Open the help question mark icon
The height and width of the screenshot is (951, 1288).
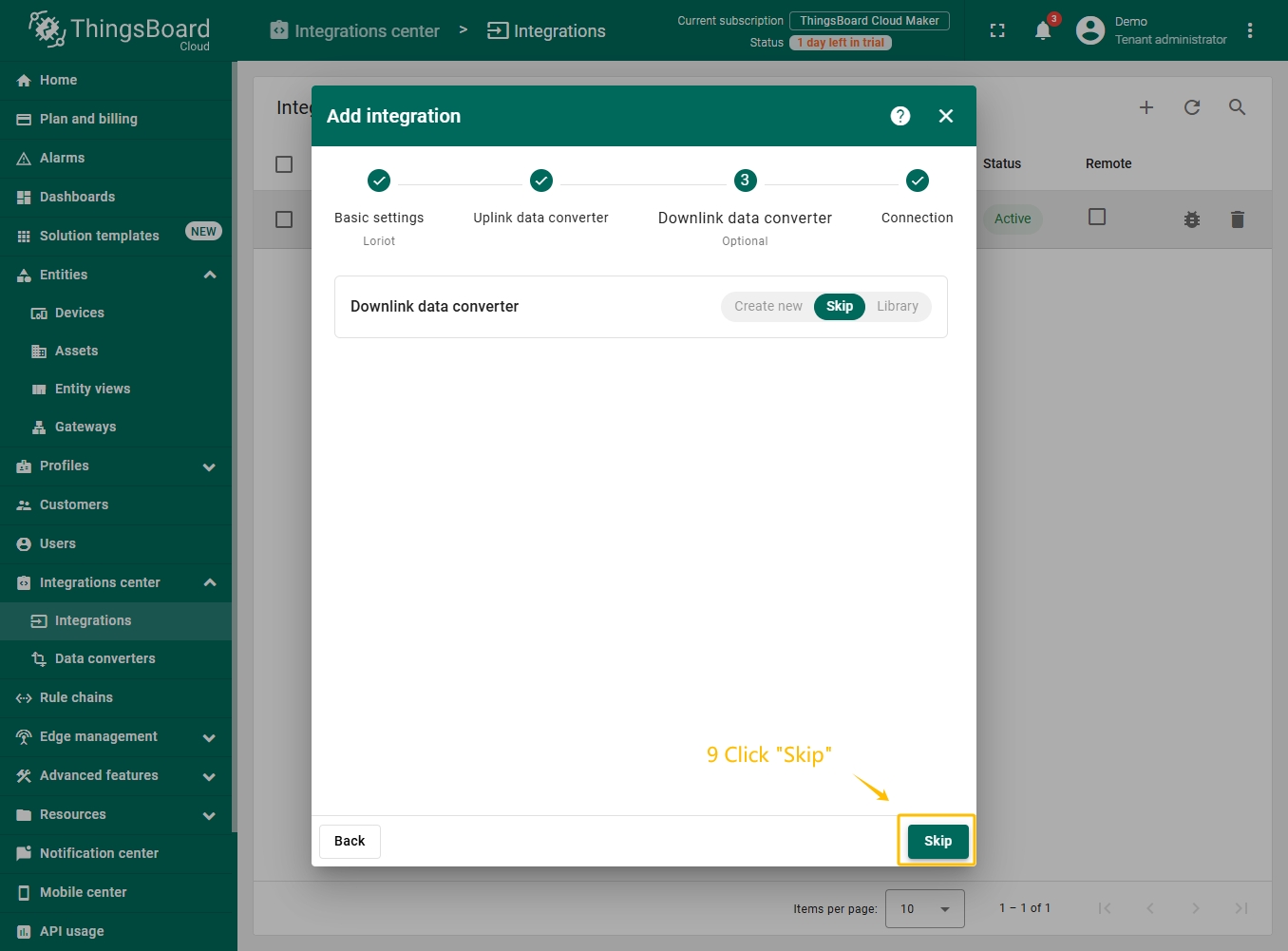(x=900, y=116)
